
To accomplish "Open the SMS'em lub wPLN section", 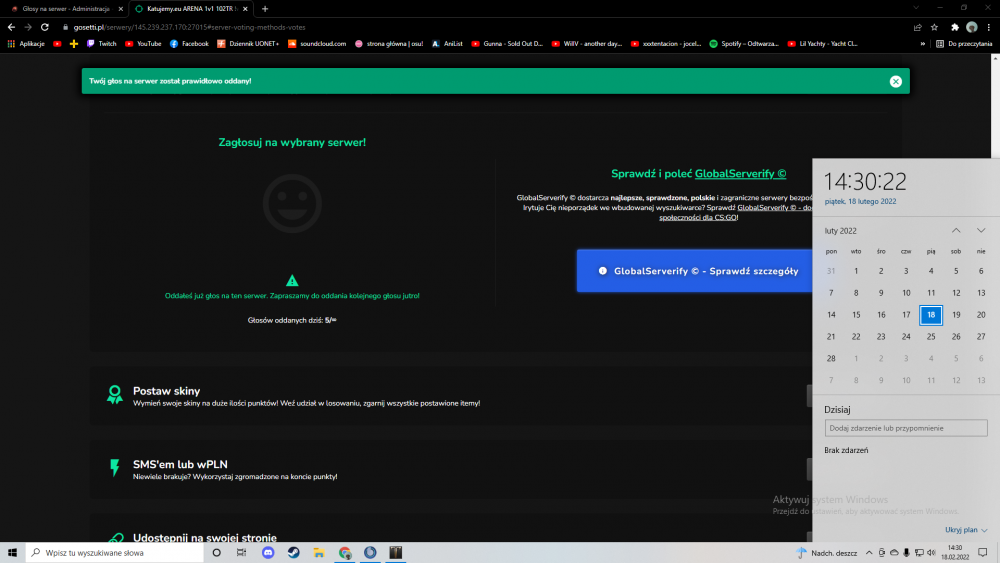I will [451, 469].
